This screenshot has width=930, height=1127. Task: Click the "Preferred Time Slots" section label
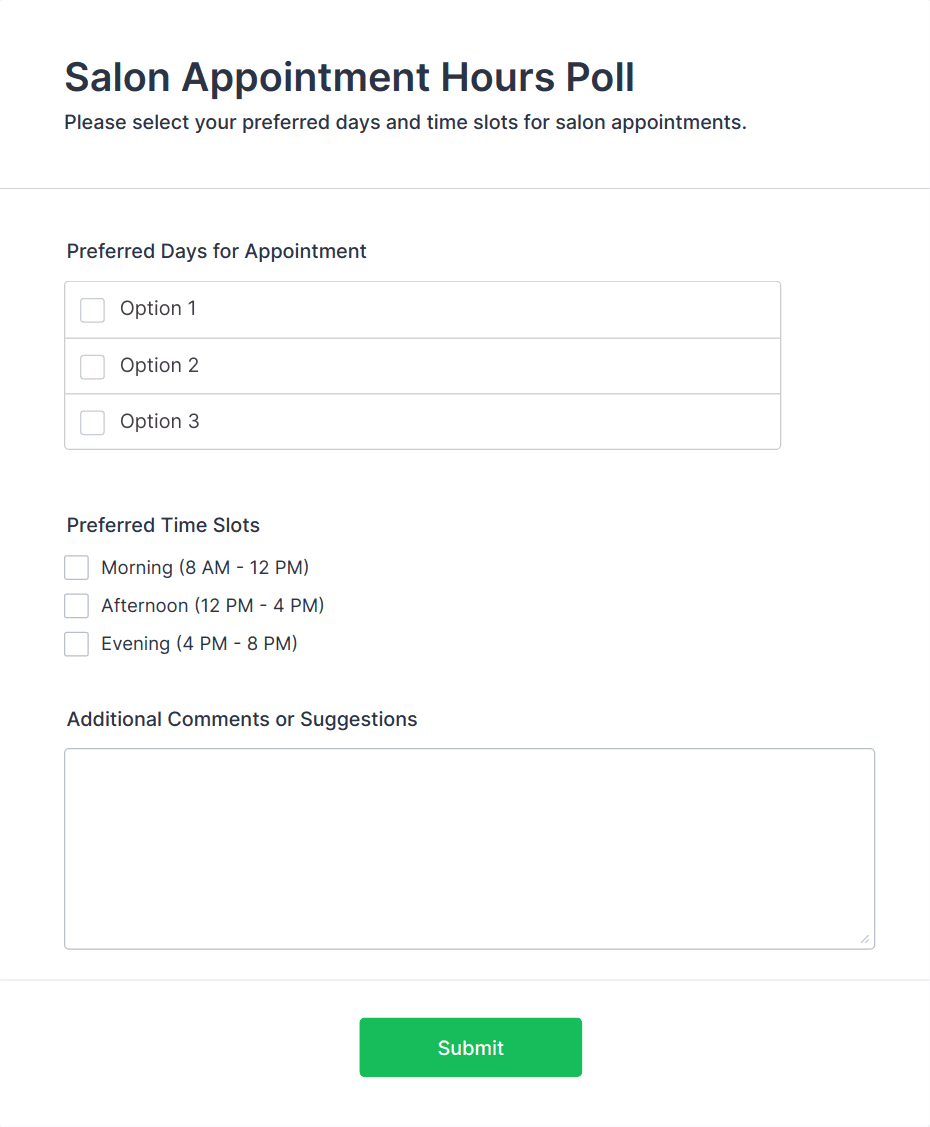[163, 525]
